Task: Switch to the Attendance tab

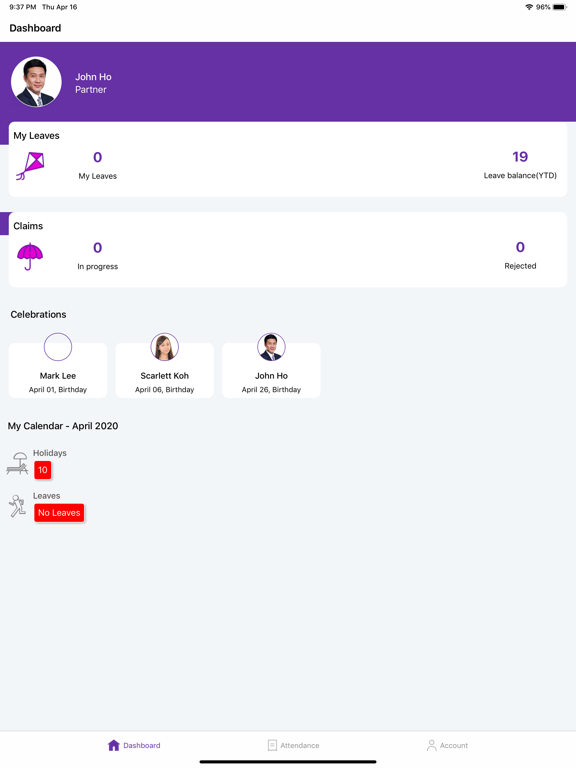Action: 294,745
